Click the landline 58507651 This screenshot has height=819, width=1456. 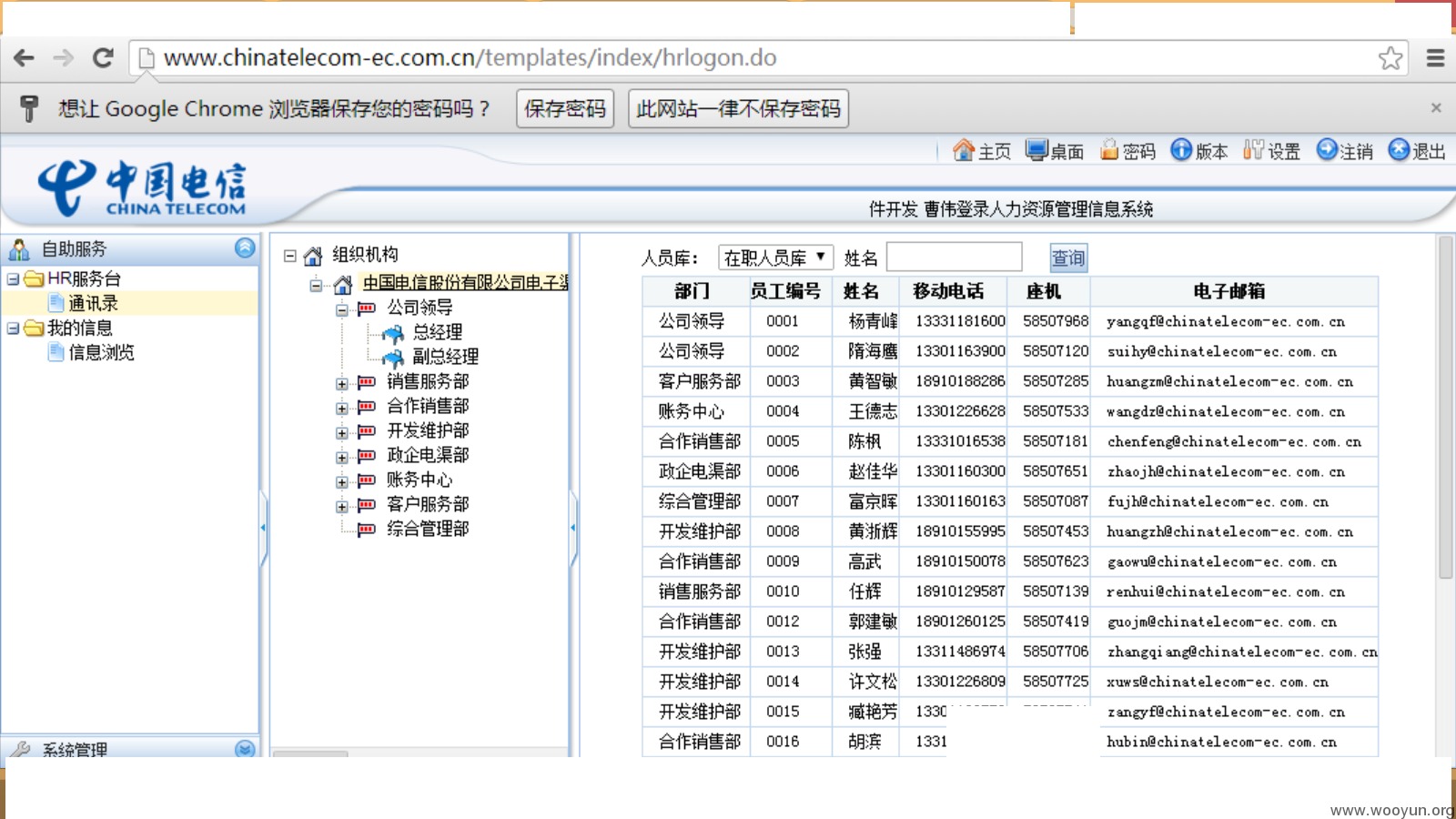coord(1056,471)
